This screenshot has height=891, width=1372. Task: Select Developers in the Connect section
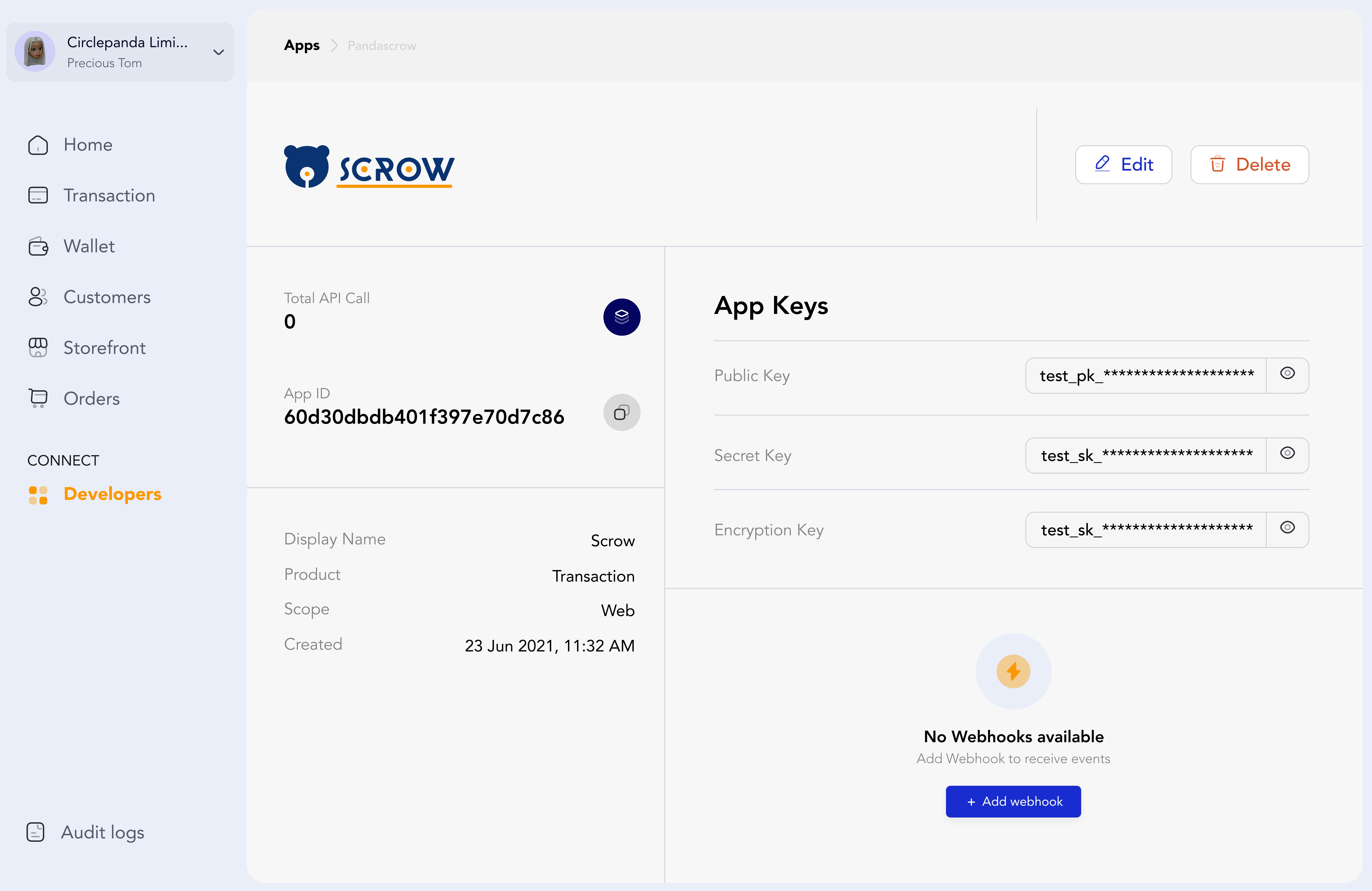click(113, 494)
